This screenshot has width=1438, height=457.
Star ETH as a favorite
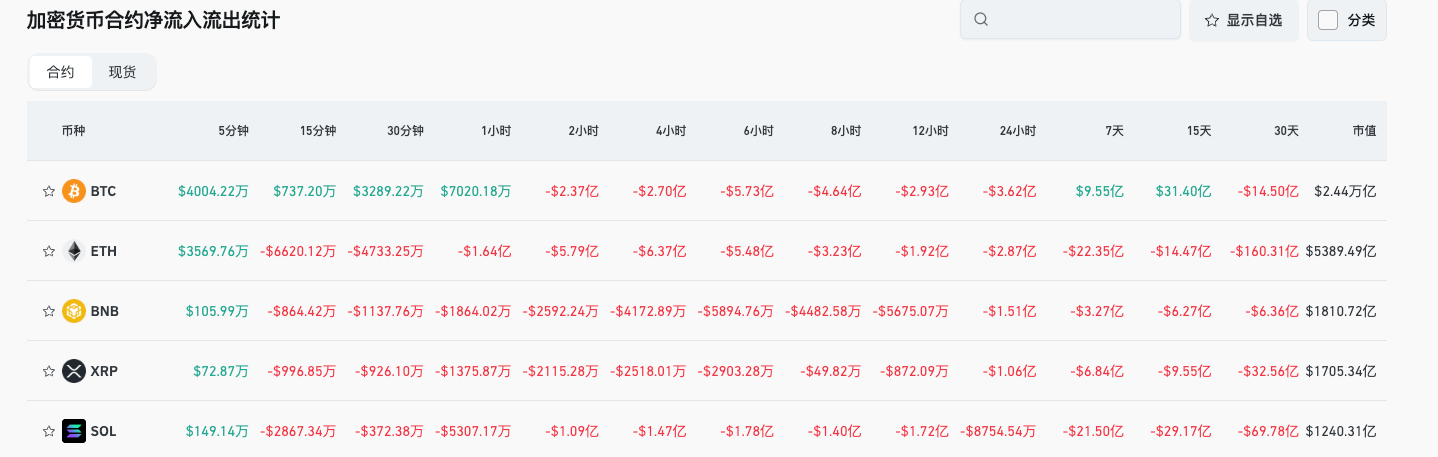(x=48, y=251)
